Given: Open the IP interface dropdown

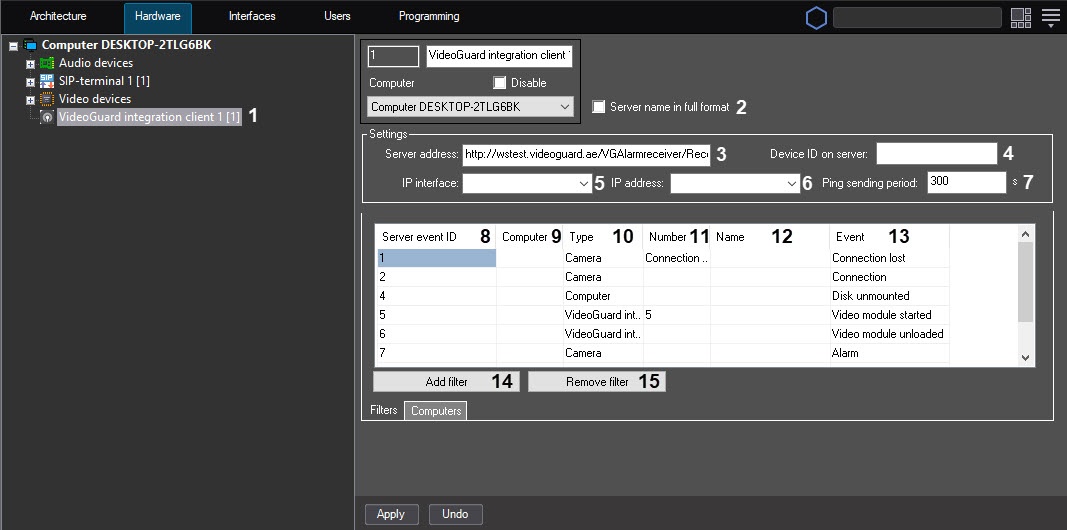Looking at the screenshot, I should (584, 184).
